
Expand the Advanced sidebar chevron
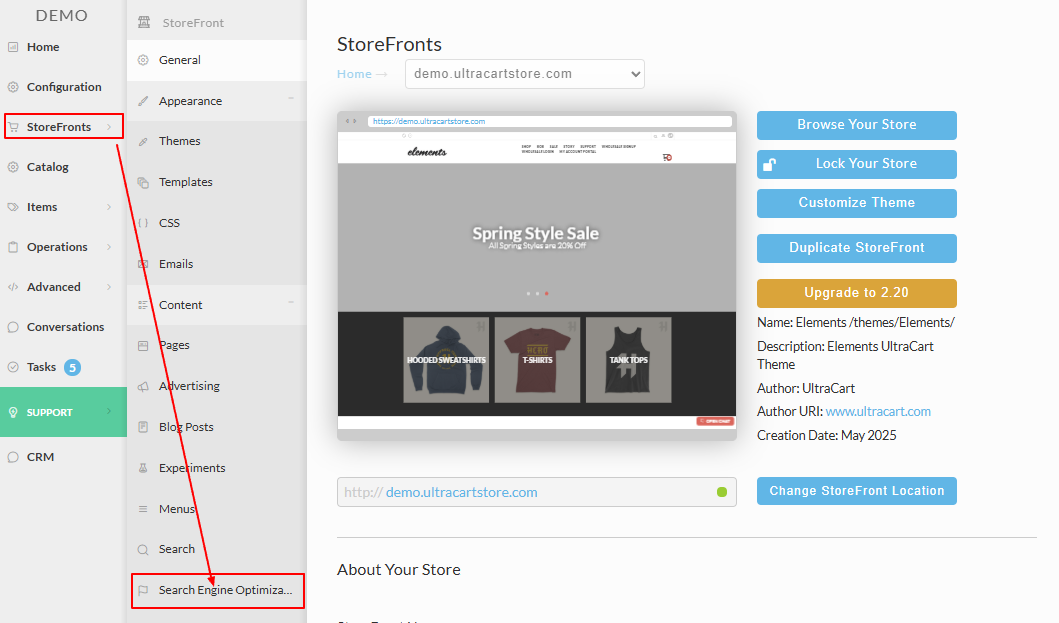pos(109,287)
